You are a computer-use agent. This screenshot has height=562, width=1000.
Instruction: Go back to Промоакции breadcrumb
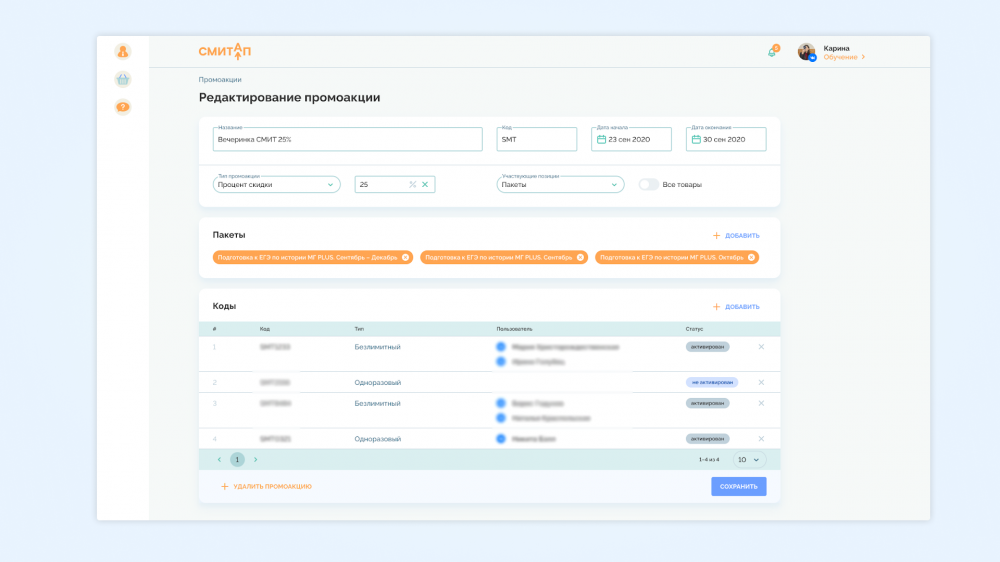(220, 80)
